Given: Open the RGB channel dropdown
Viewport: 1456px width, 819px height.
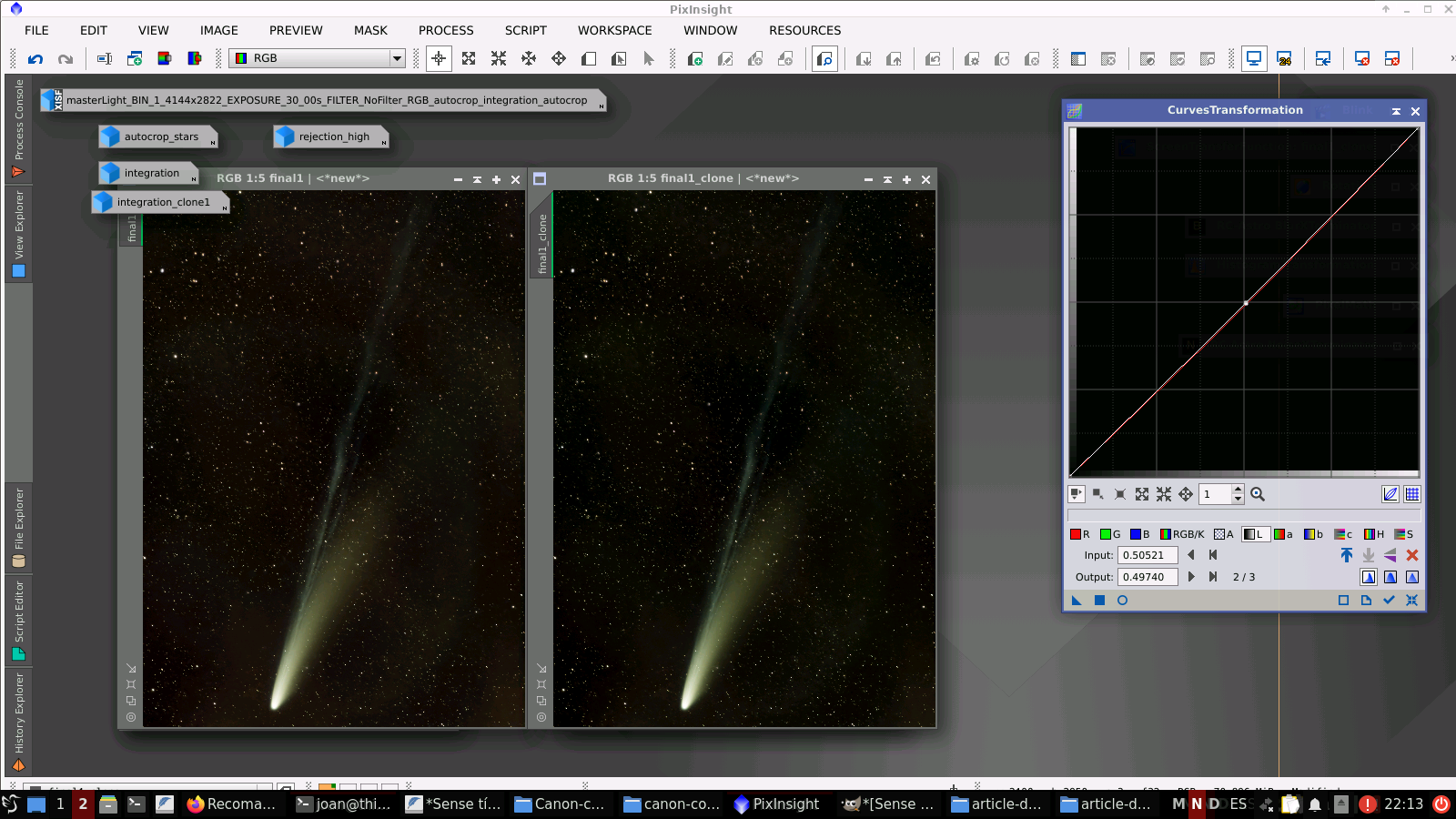Looking at the screenshot, I should click(x=397, y=58).
